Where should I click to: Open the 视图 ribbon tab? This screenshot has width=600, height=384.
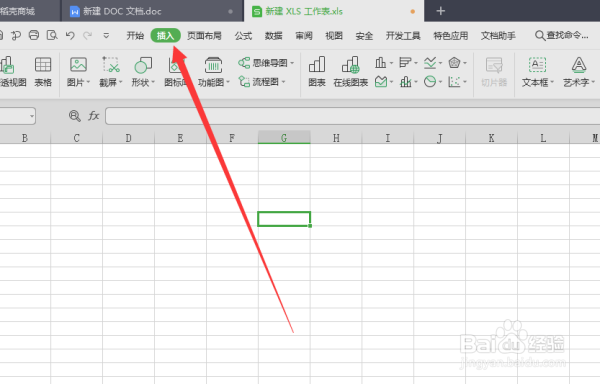click(x=334, y=36)
